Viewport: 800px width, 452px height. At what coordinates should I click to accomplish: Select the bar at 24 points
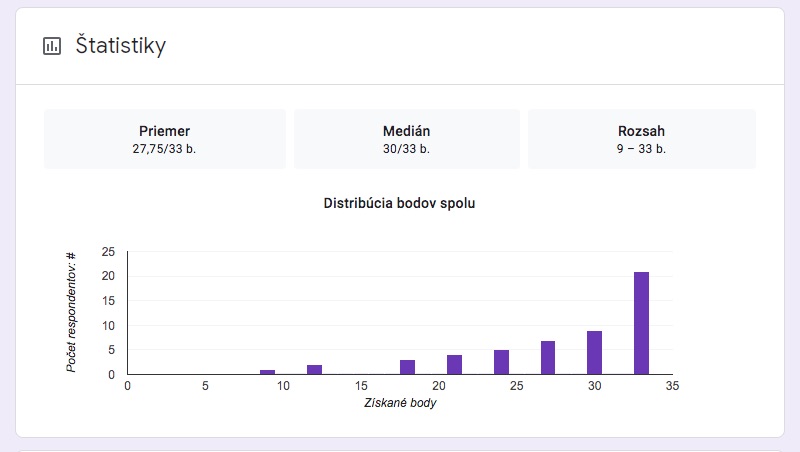(x=501, y=362)
